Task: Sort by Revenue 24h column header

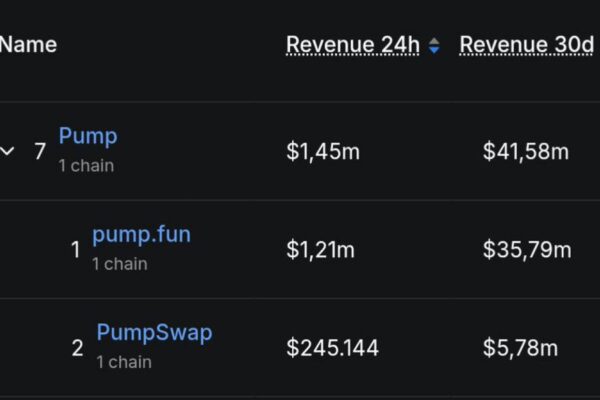Action: 353,45
